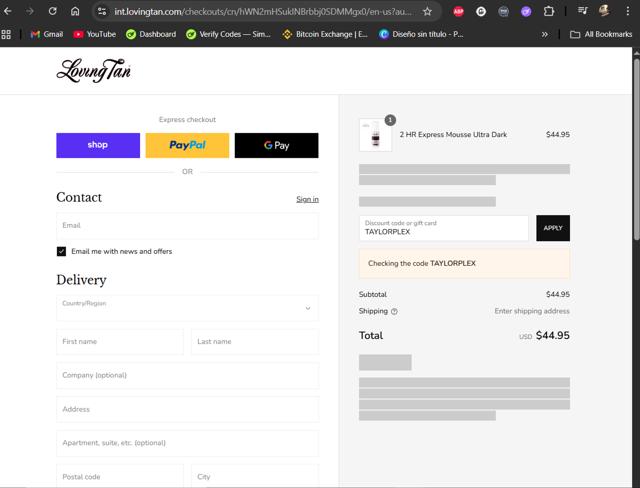
Task: Click the Apartment, suite field
Action: [x=187, y=443]
